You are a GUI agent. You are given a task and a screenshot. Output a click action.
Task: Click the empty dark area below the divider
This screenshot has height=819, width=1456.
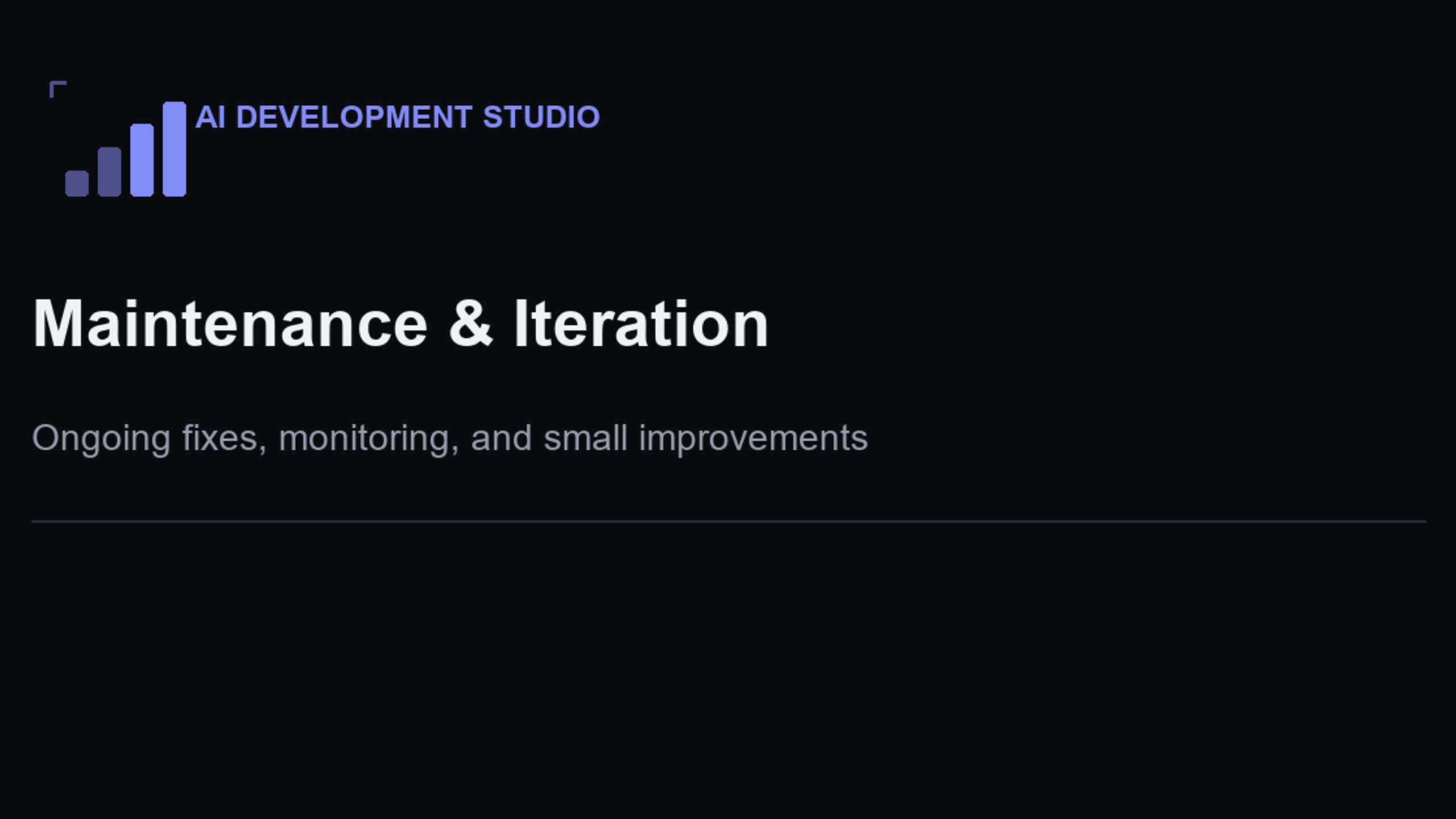coord(728,671)
